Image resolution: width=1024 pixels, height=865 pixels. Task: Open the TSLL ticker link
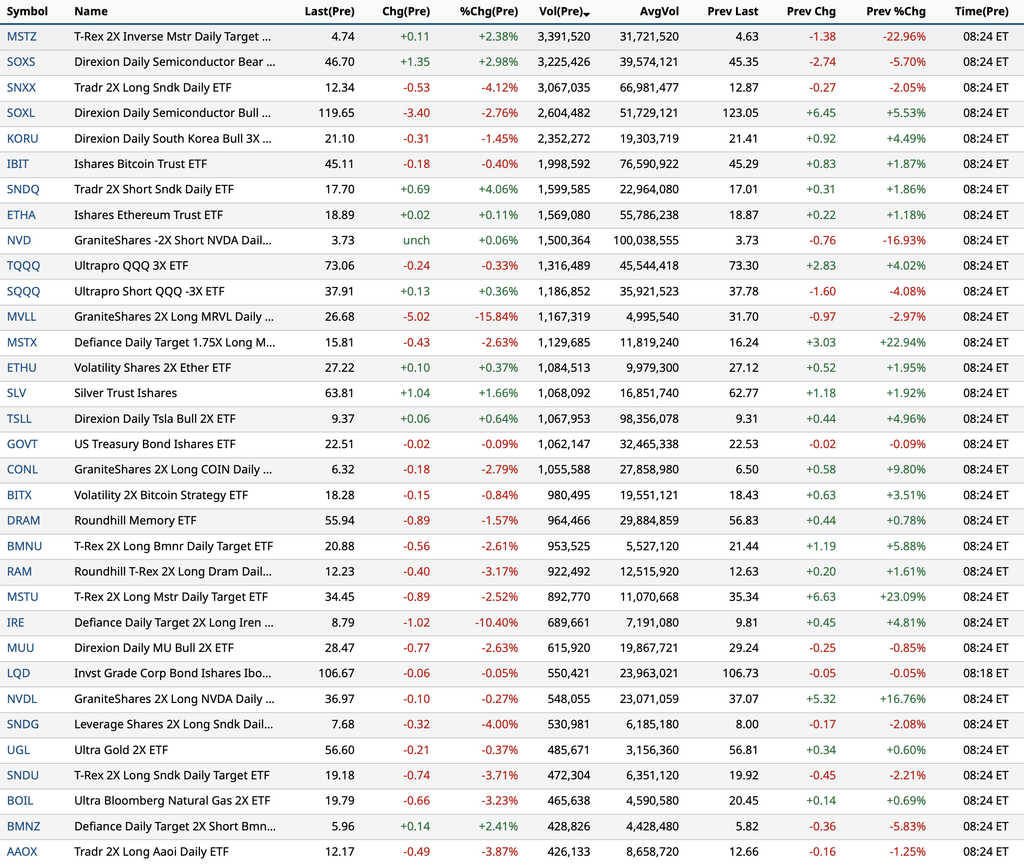19,418
